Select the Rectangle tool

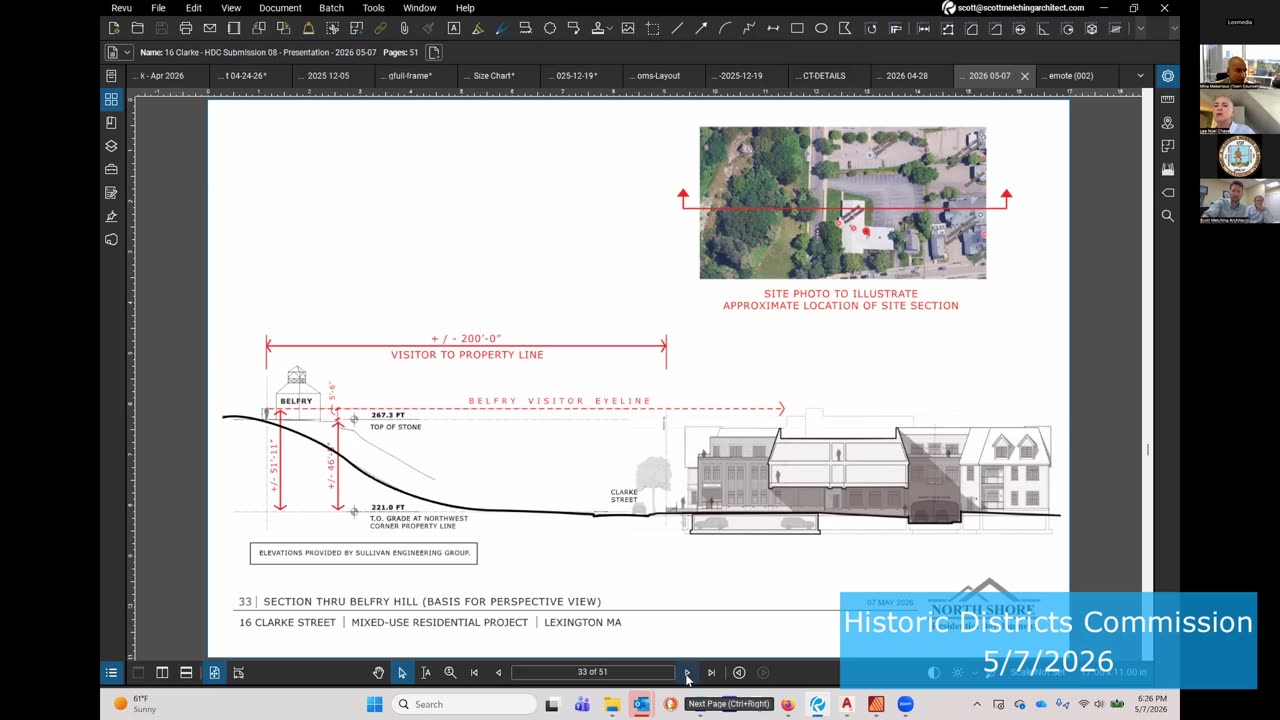pos(797,29)
